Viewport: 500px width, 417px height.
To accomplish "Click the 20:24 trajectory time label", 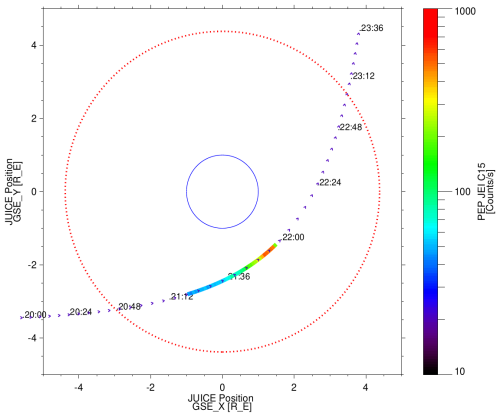I will [x=81, y=312].
